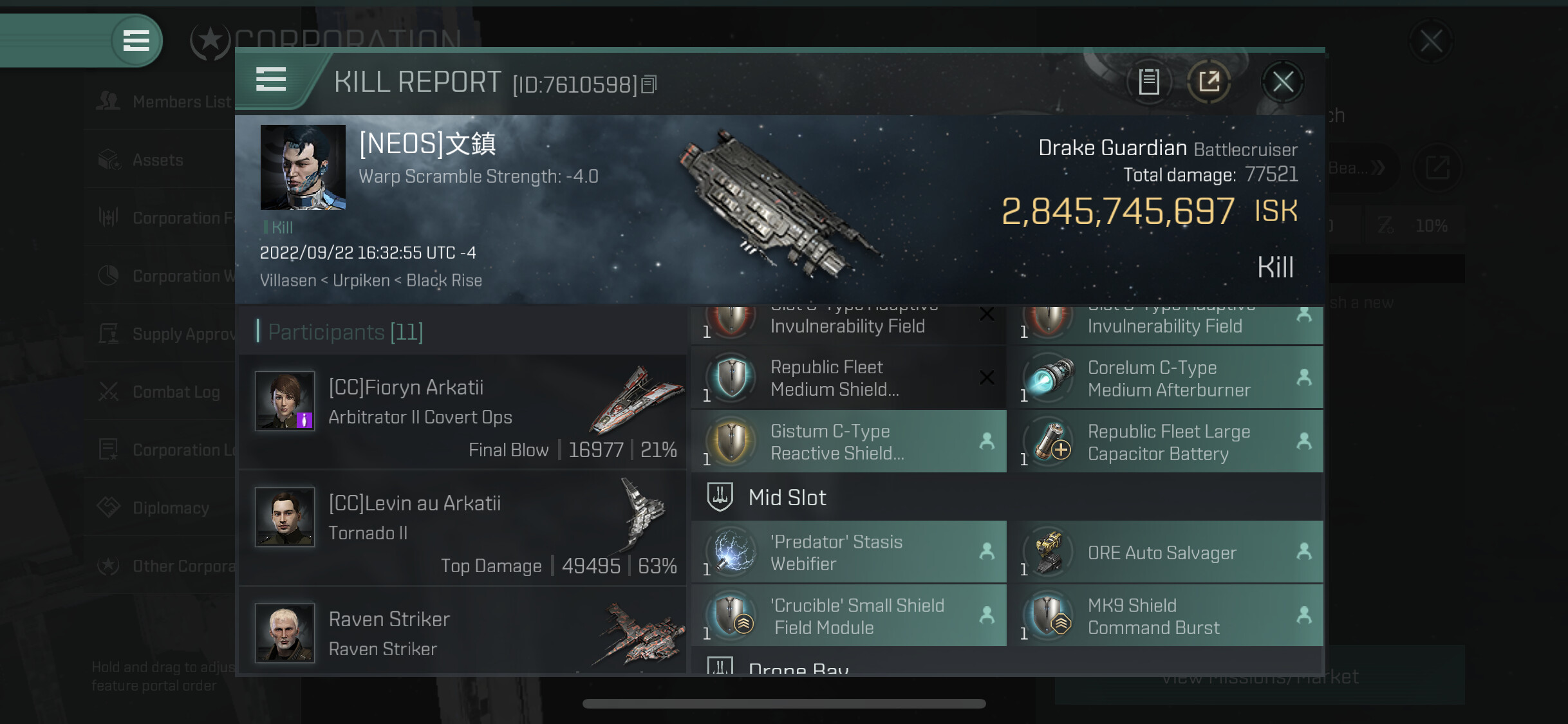Open the kill report hamburger menu
The height and width of the screenshot is (724, 1568).
271,80
